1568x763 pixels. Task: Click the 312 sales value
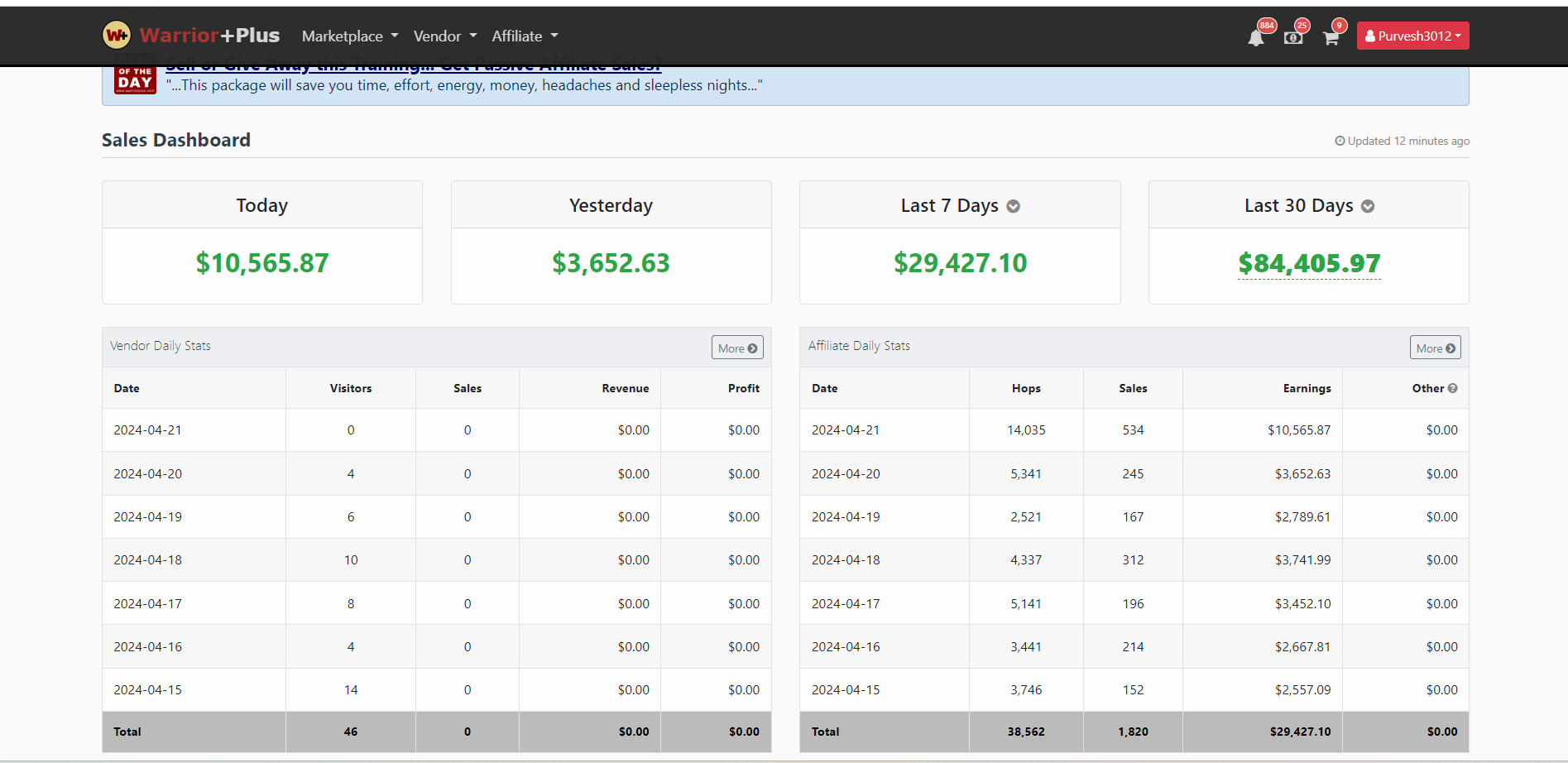tap(1133, 560)
